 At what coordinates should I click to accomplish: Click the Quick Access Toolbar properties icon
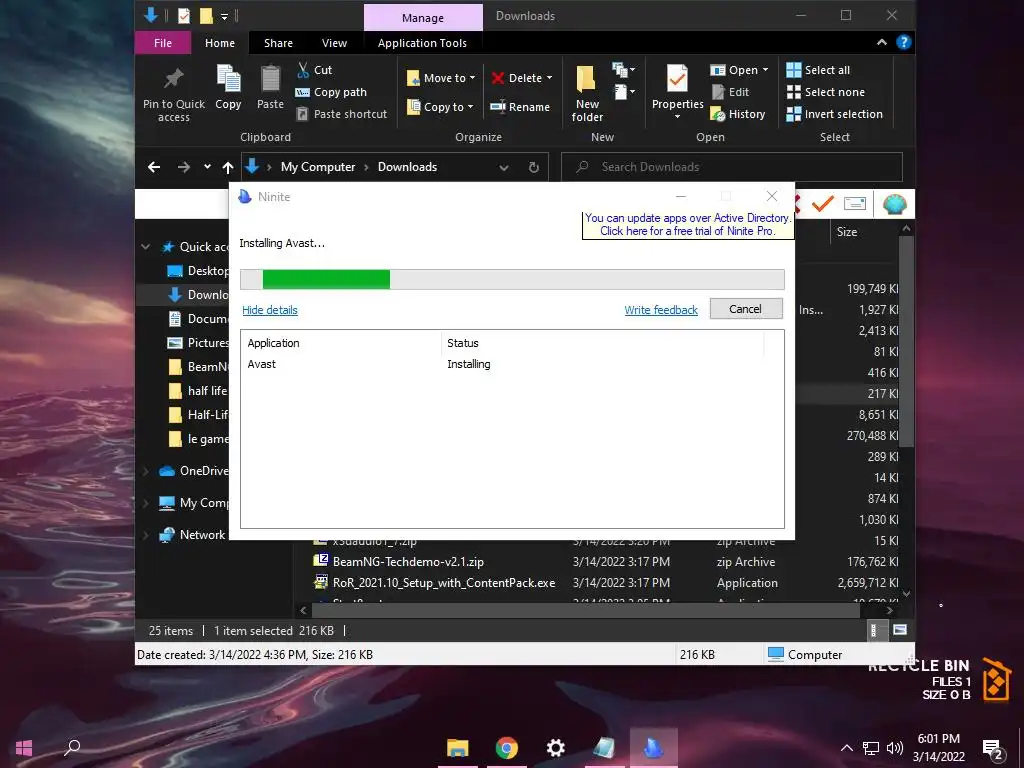(184, 16)
